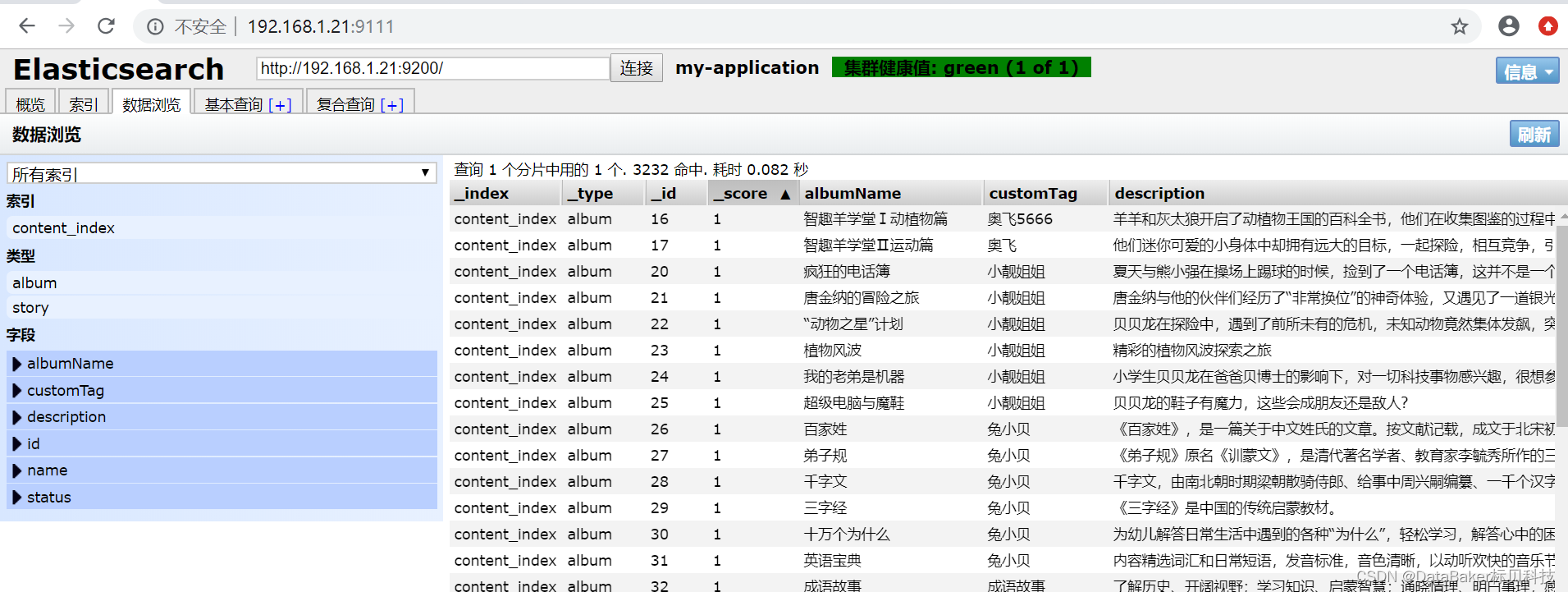This screenshot has height=592, width=1568.
Task: Open site security info icon in address bar
Action: pos(155,27)
